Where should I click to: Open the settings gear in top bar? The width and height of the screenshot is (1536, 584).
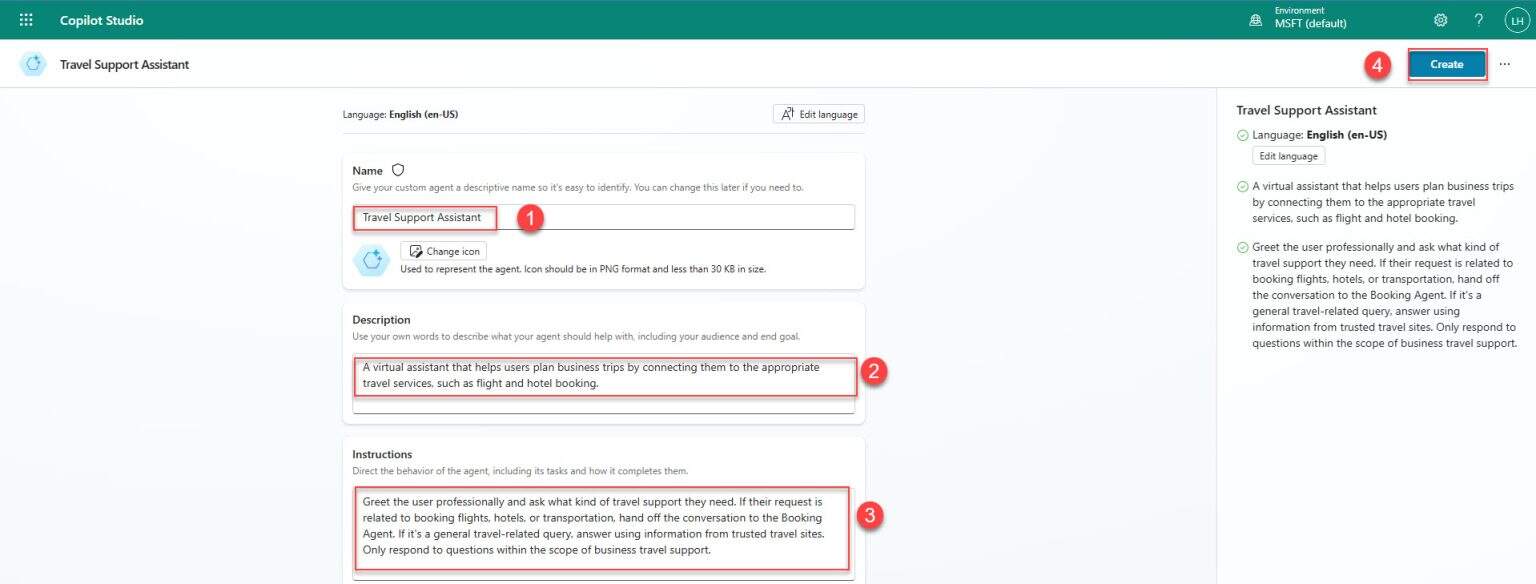1441,20
